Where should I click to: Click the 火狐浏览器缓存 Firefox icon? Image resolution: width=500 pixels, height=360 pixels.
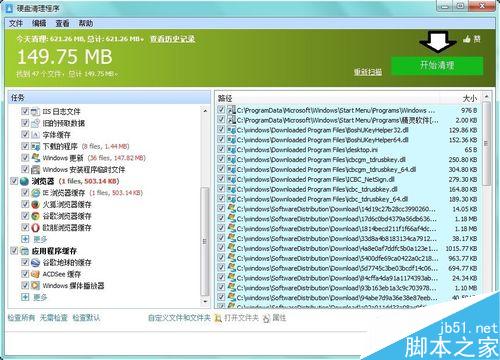click(x=35, y=204)
